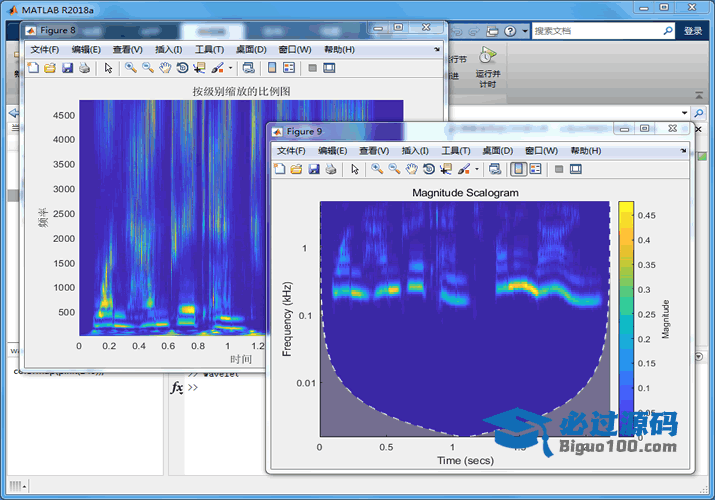Expand the Brush tool dropdown arrow in Figure 9

click(477, 169)
